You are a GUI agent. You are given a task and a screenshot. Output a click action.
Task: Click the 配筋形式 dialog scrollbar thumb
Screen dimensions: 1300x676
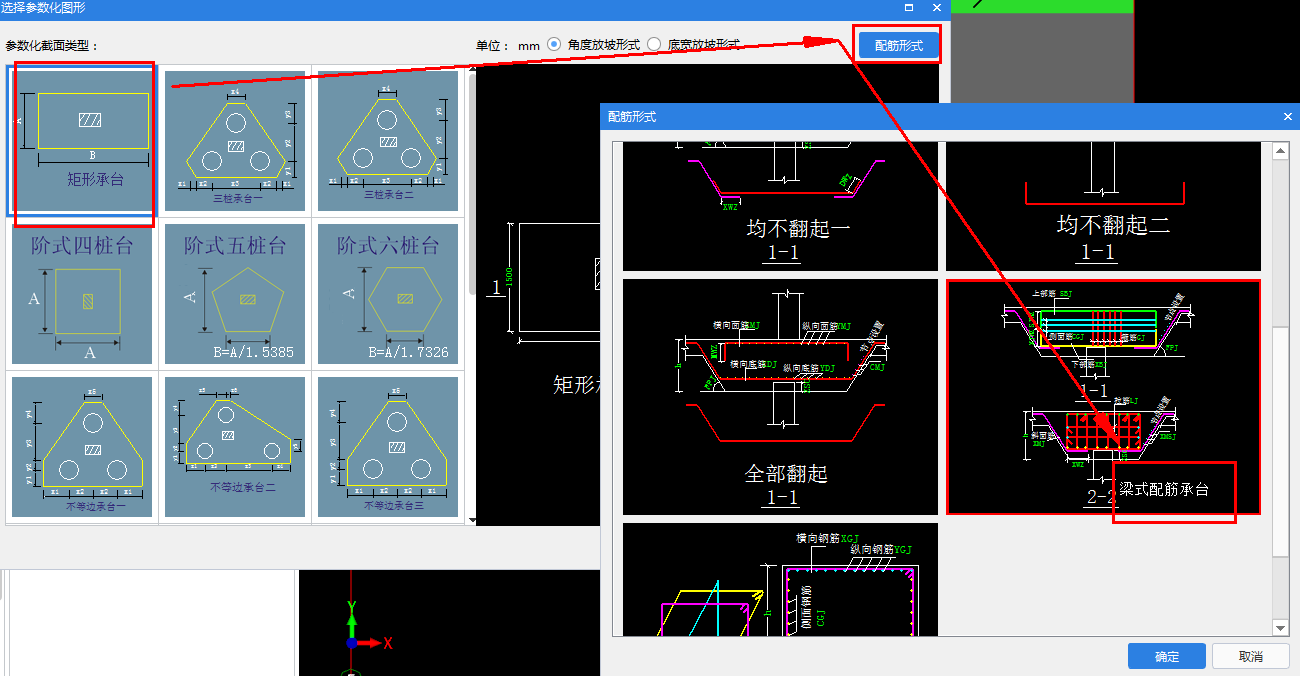[x=1280, y=441]
